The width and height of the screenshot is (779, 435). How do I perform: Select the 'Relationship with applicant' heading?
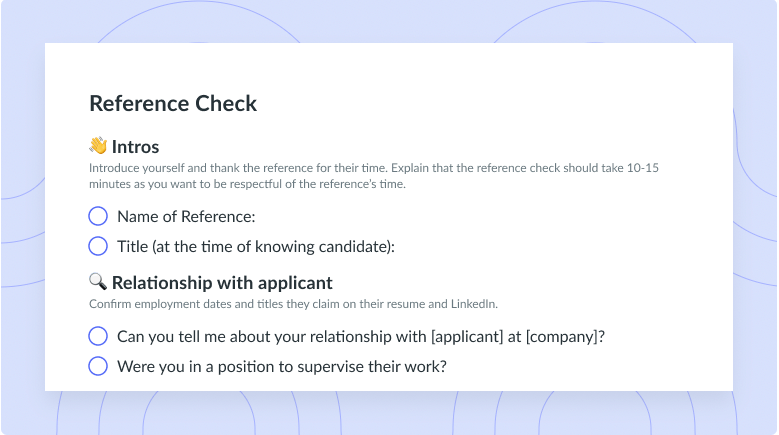click(x=222, y=283)
